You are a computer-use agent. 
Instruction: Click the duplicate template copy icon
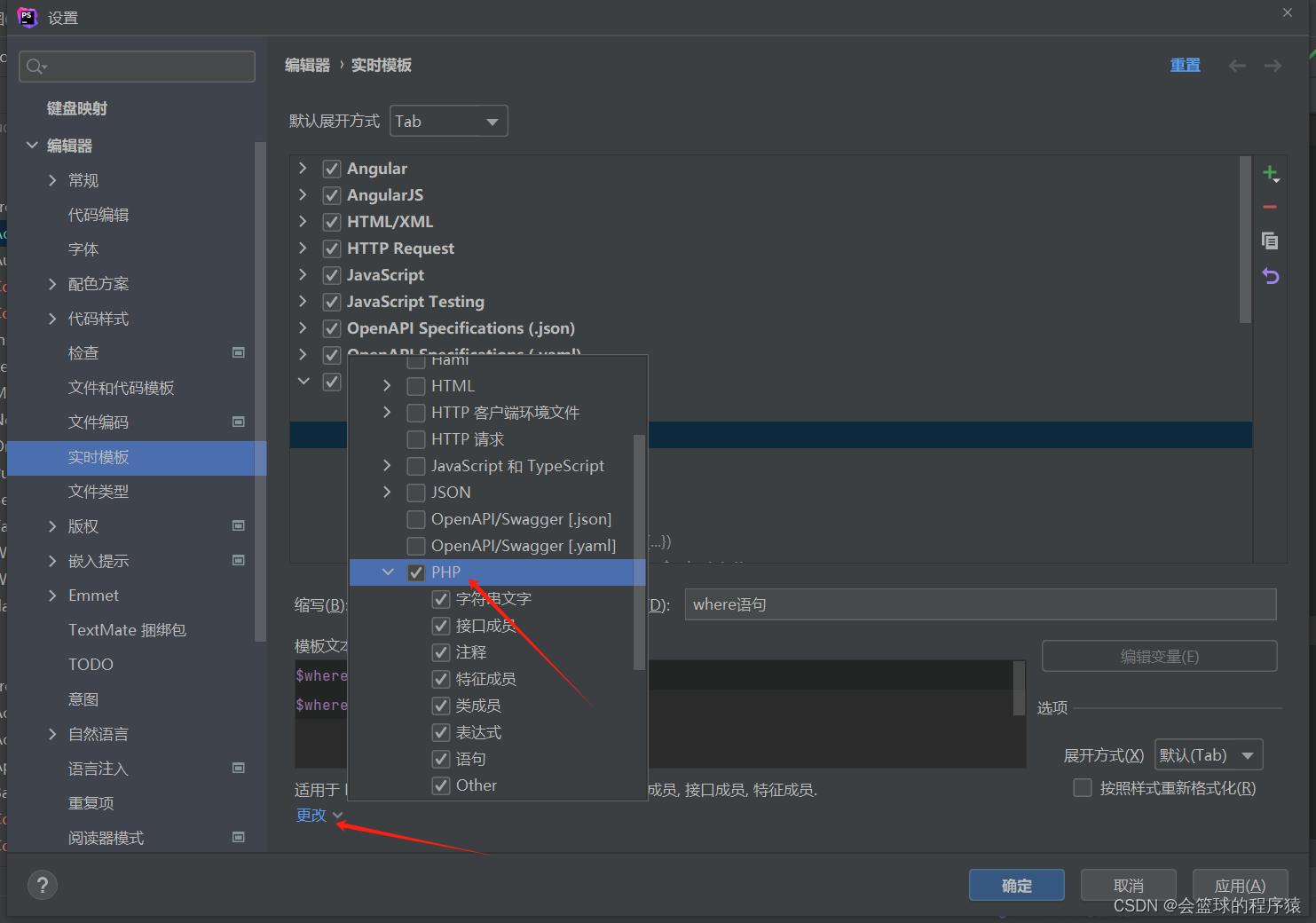(1270, 241)
